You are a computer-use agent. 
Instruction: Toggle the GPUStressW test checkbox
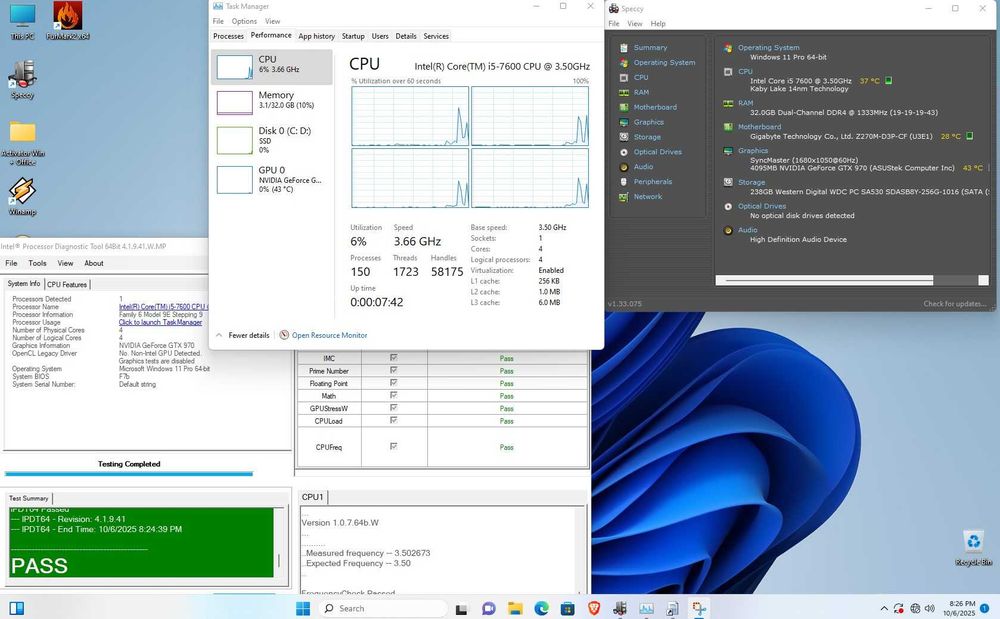pos(393,408)
